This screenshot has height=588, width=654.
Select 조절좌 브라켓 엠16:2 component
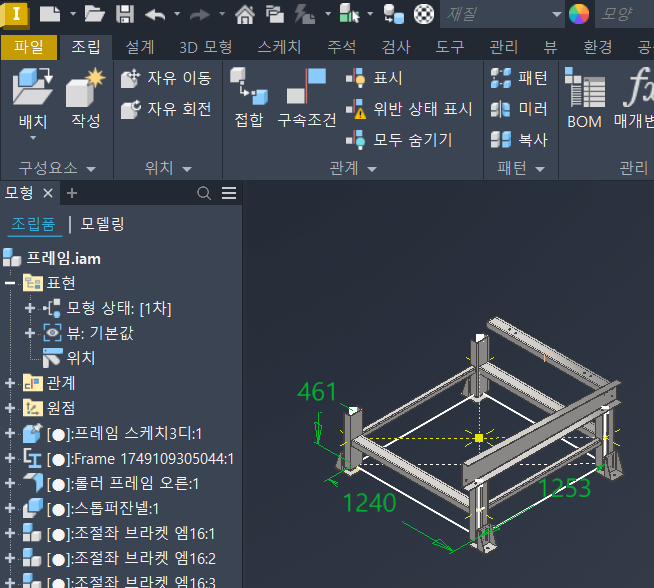(131, 559)
